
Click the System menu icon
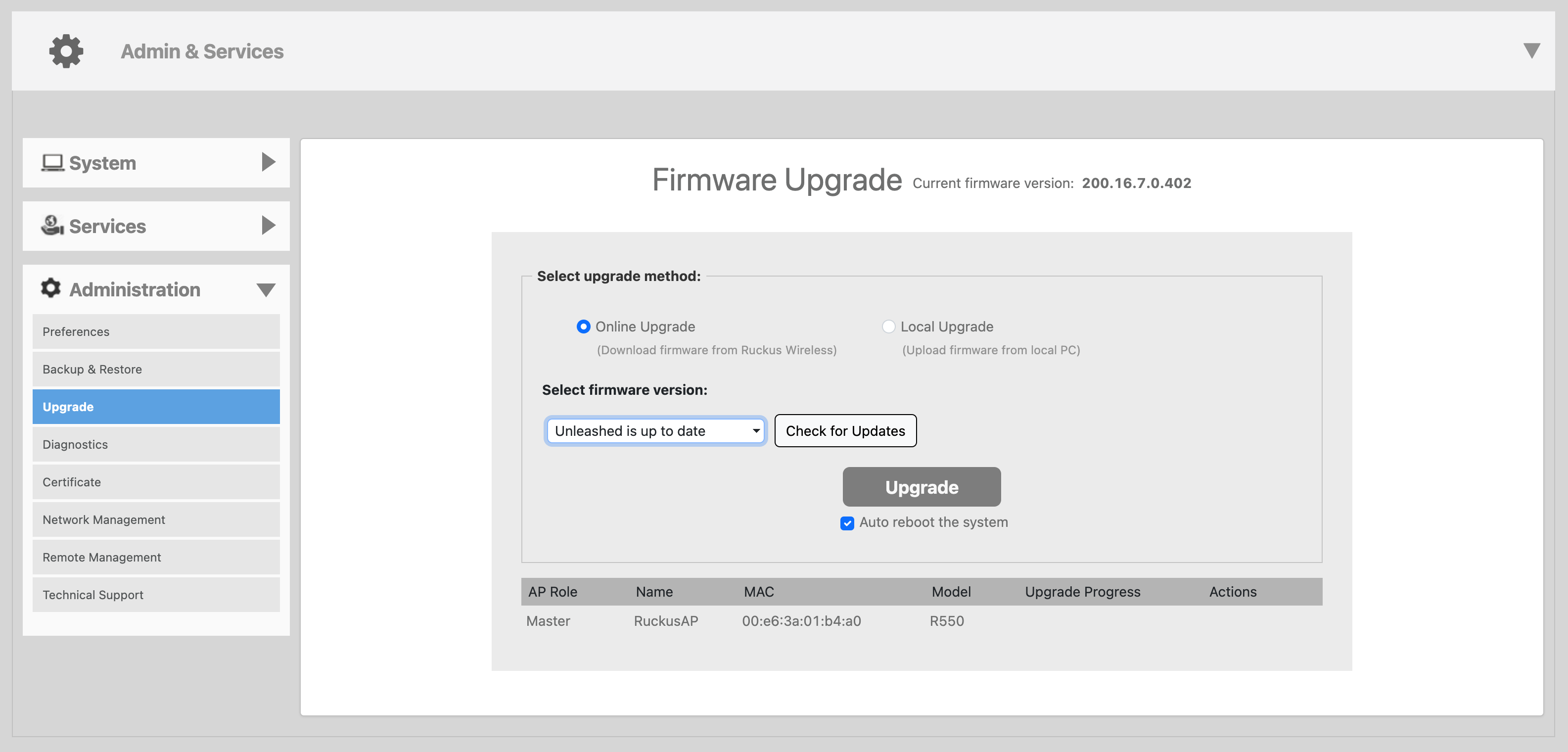[53, 162]
